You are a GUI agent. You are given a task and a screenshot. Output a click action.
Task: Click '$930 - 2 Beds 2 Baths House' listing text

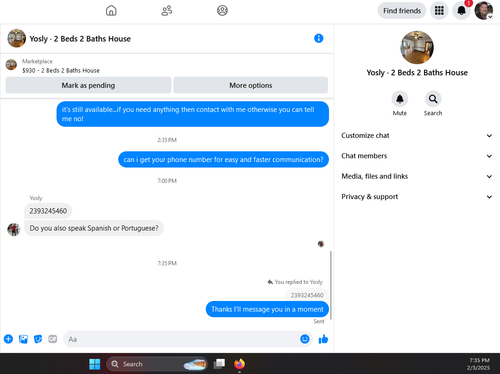coord(61,71)
